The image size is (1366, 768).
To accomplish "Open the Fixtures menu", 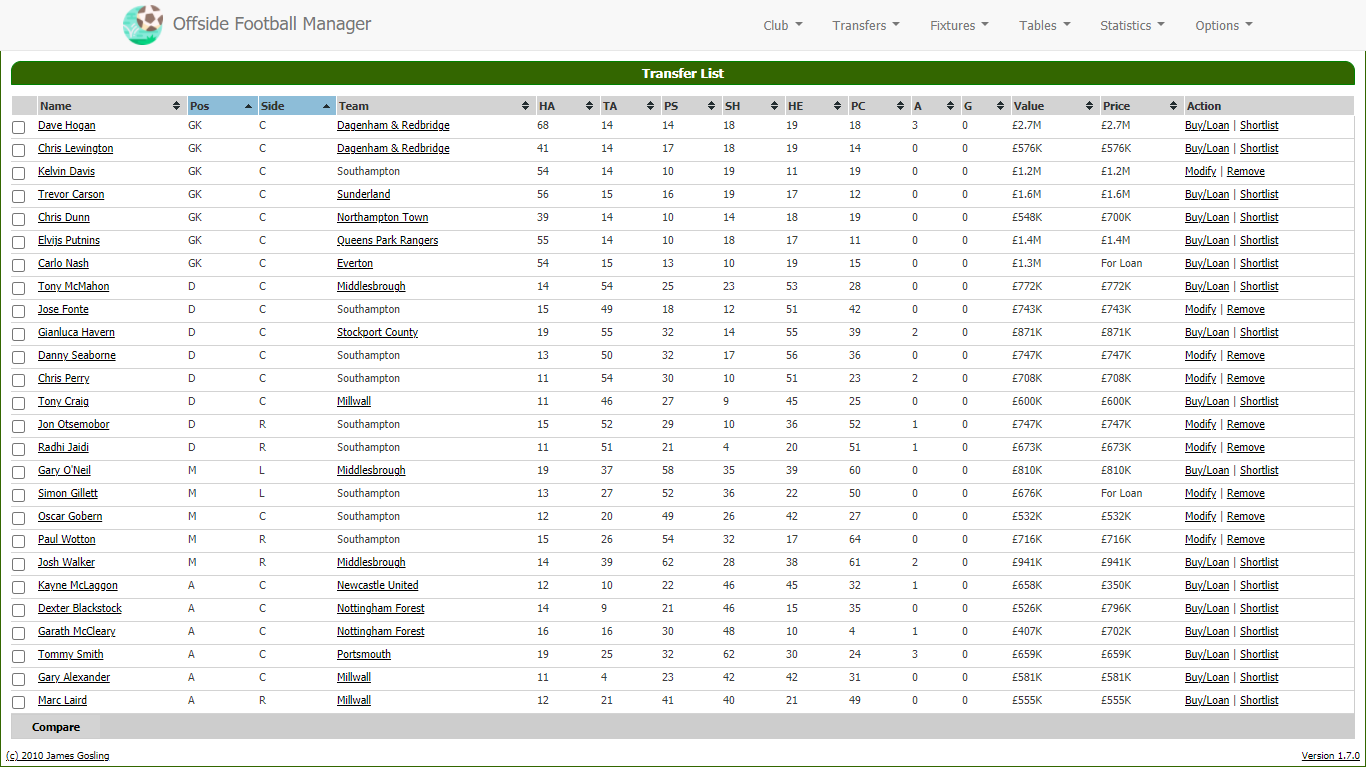I will tap(959, 26).
